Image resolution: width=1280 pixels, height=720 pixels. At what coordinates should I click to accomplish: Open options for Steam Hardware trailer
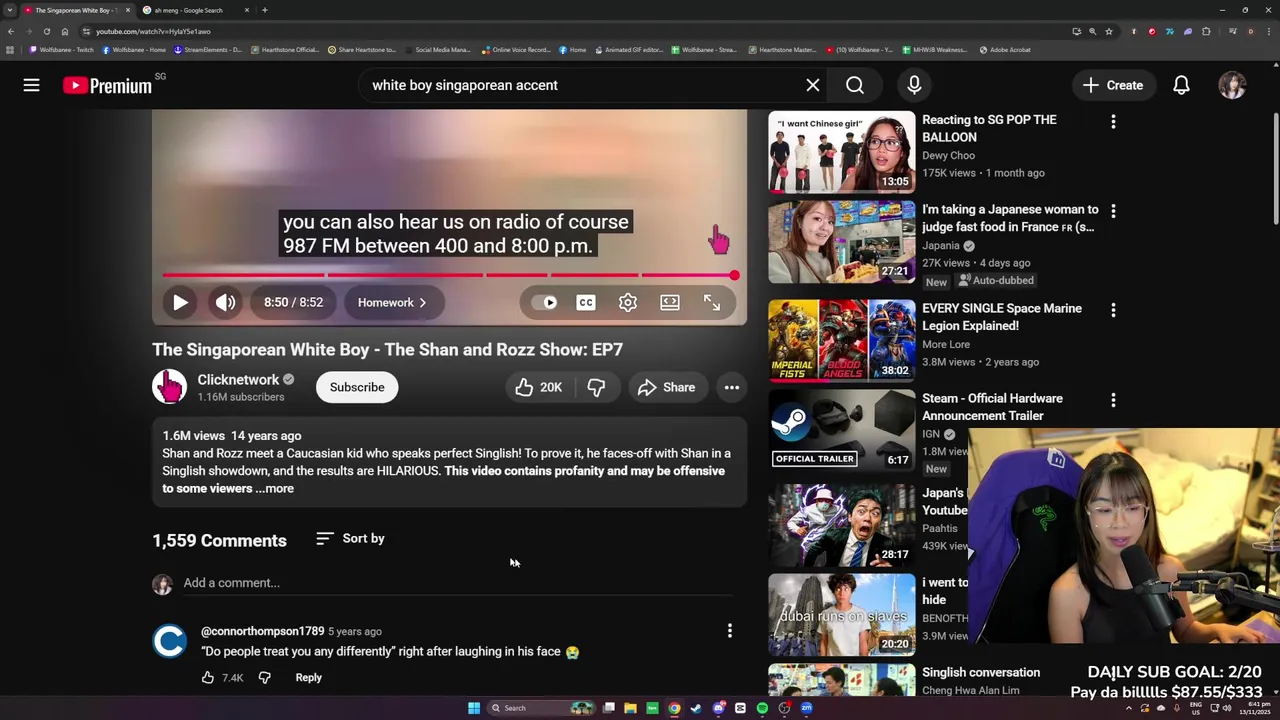click(1113, 400)
